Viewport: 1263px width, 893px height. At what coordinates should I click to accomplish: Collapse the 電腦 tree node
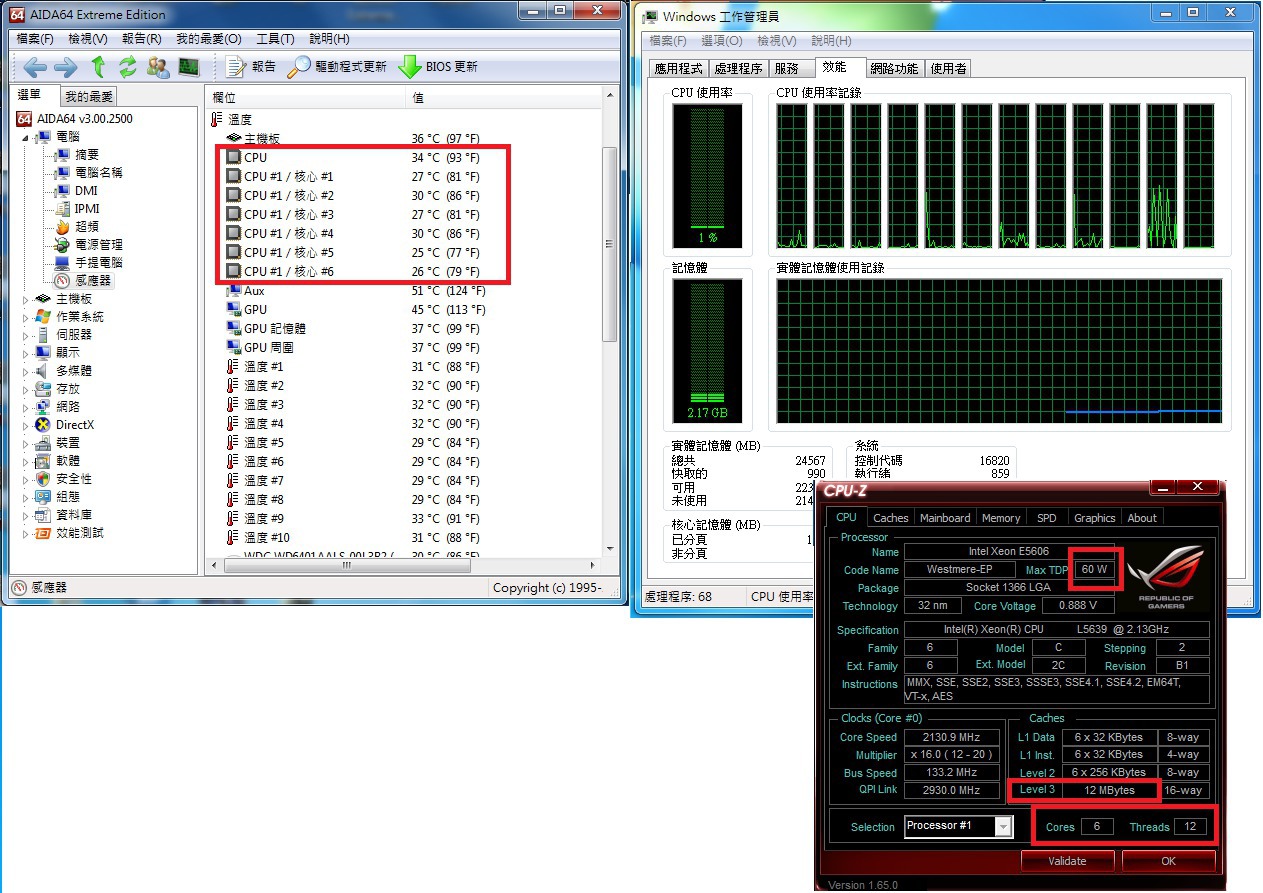[27, 137]
